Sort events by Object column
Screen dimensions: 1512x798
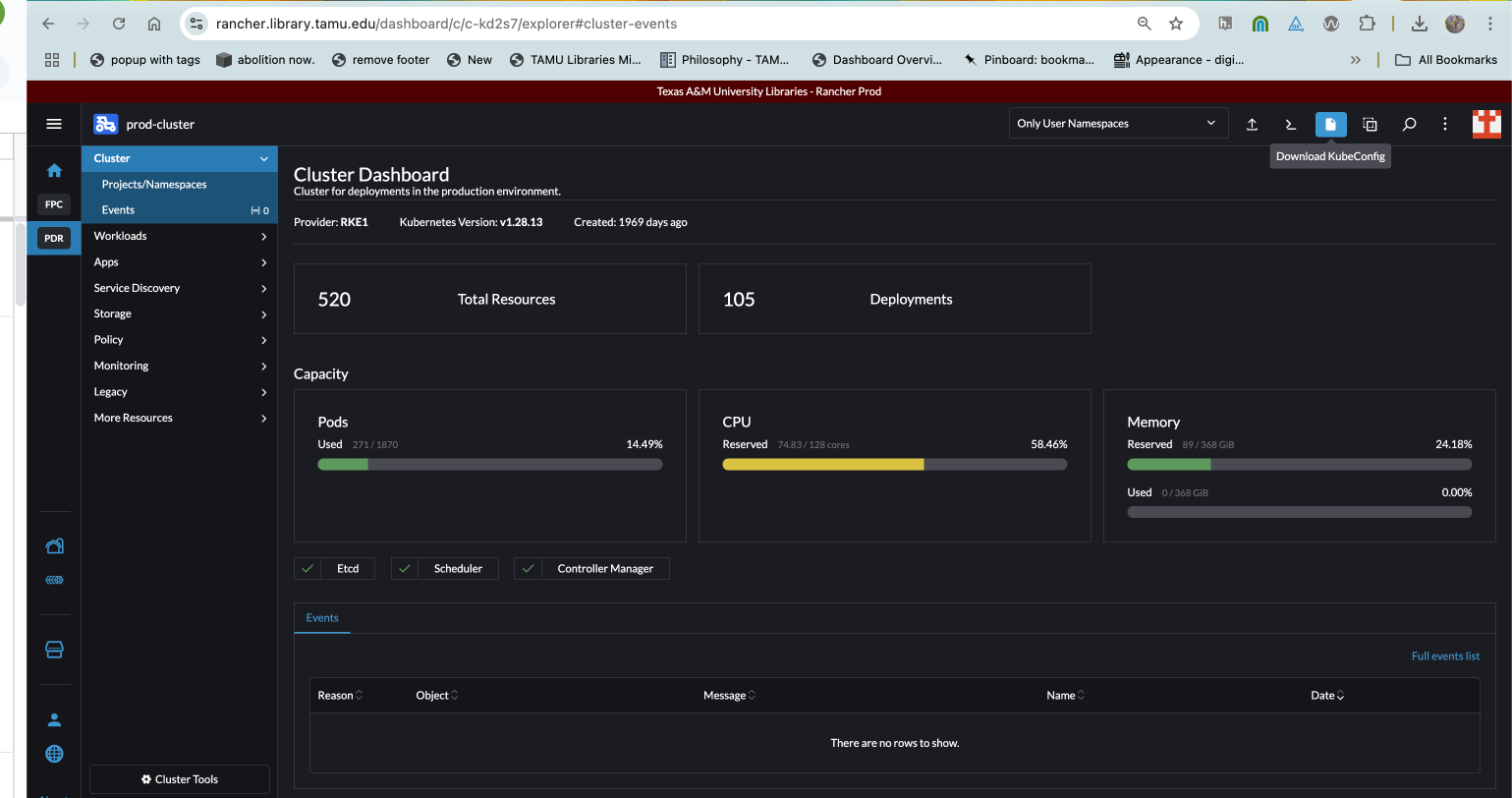pos(437,696)
